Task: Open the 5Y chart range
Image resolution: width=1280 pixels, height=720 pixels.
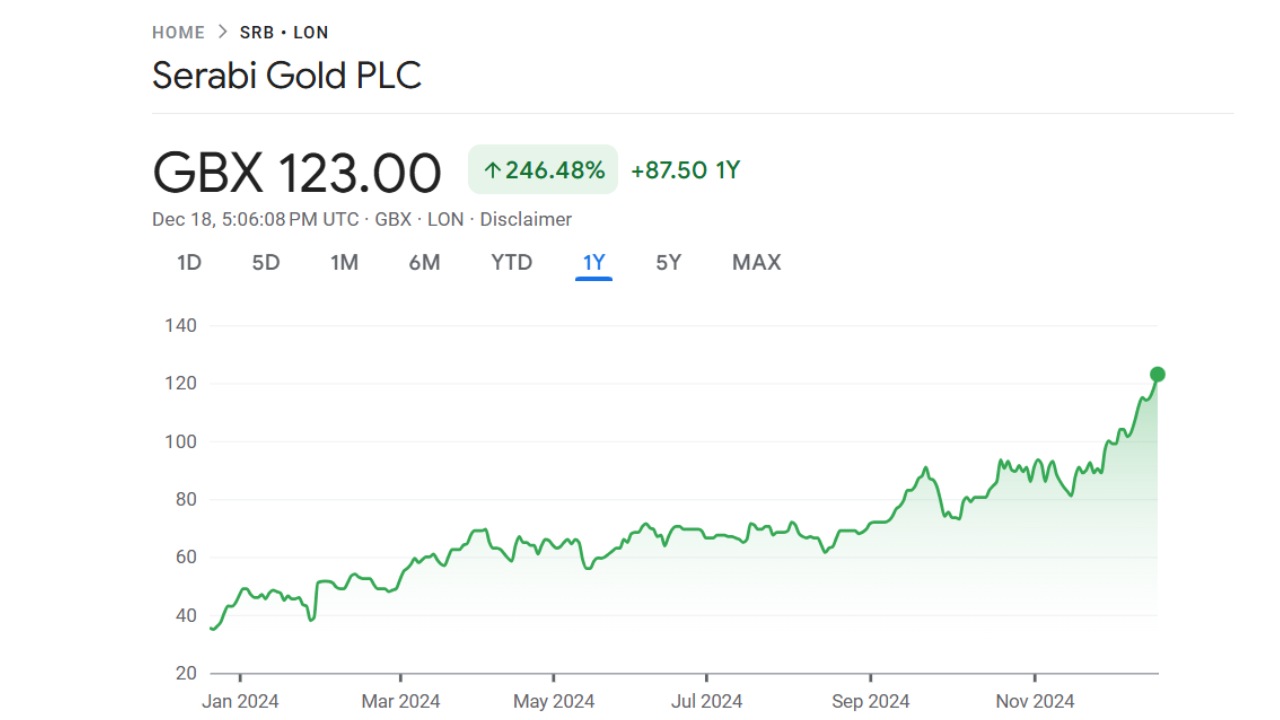Action: [668, 263]
